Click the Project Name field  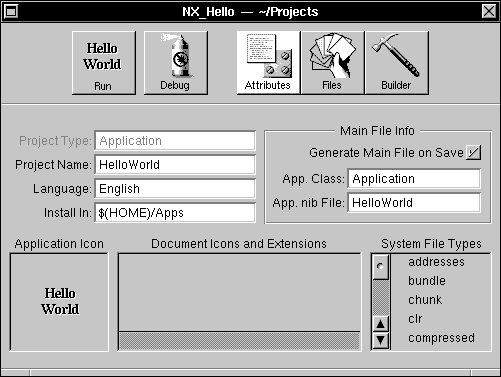pyautogui.click(x=175, y=165)
